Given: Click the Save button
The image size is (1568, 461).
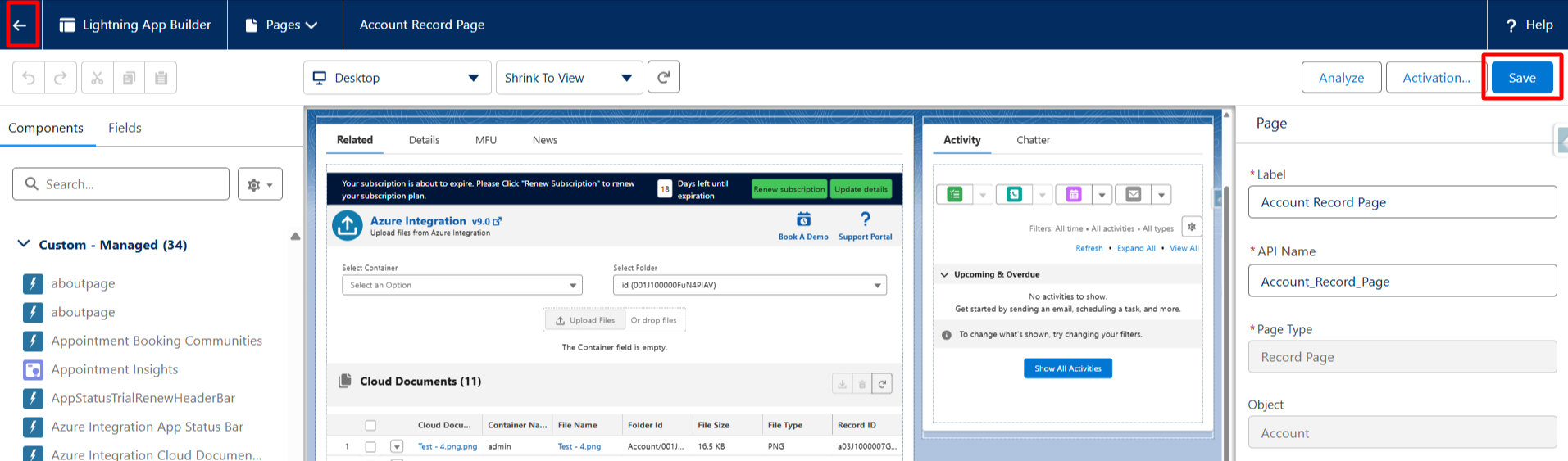Looking at the screenshot, I should pyautogui.click(x=1522, y=78).
